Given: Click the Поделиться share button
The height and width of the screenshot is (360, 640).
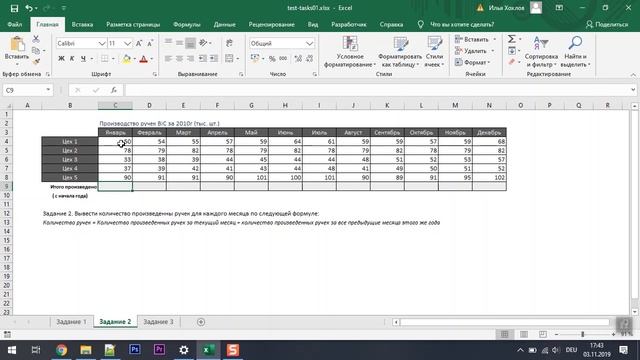Looking at the screenshot, I should (x=607, y=24).
